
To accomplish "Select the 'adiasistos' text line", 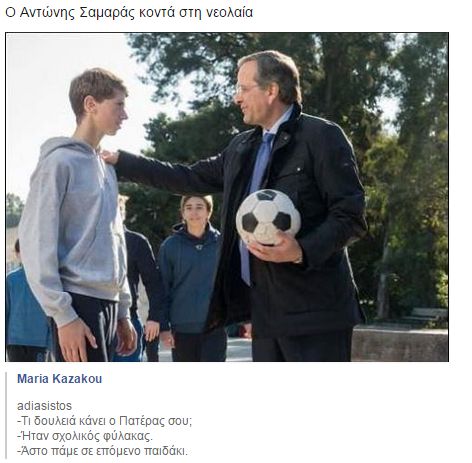I will click(44, 406).
